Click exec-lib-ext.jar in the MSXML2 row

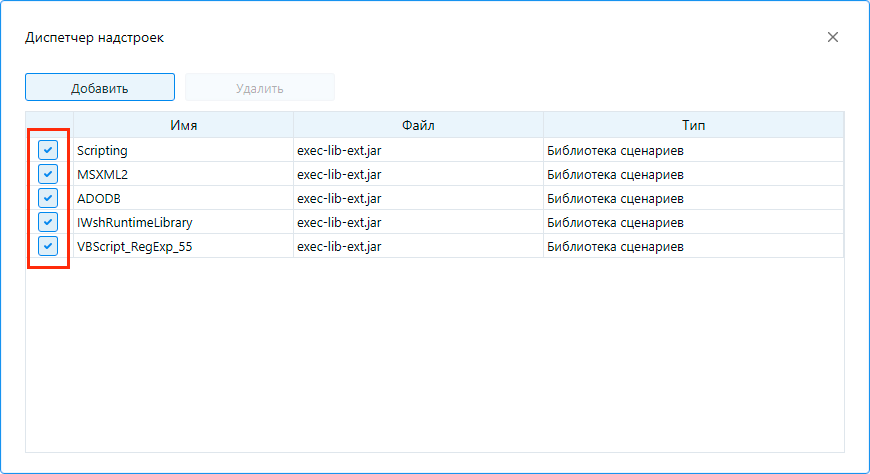point(339,174)
